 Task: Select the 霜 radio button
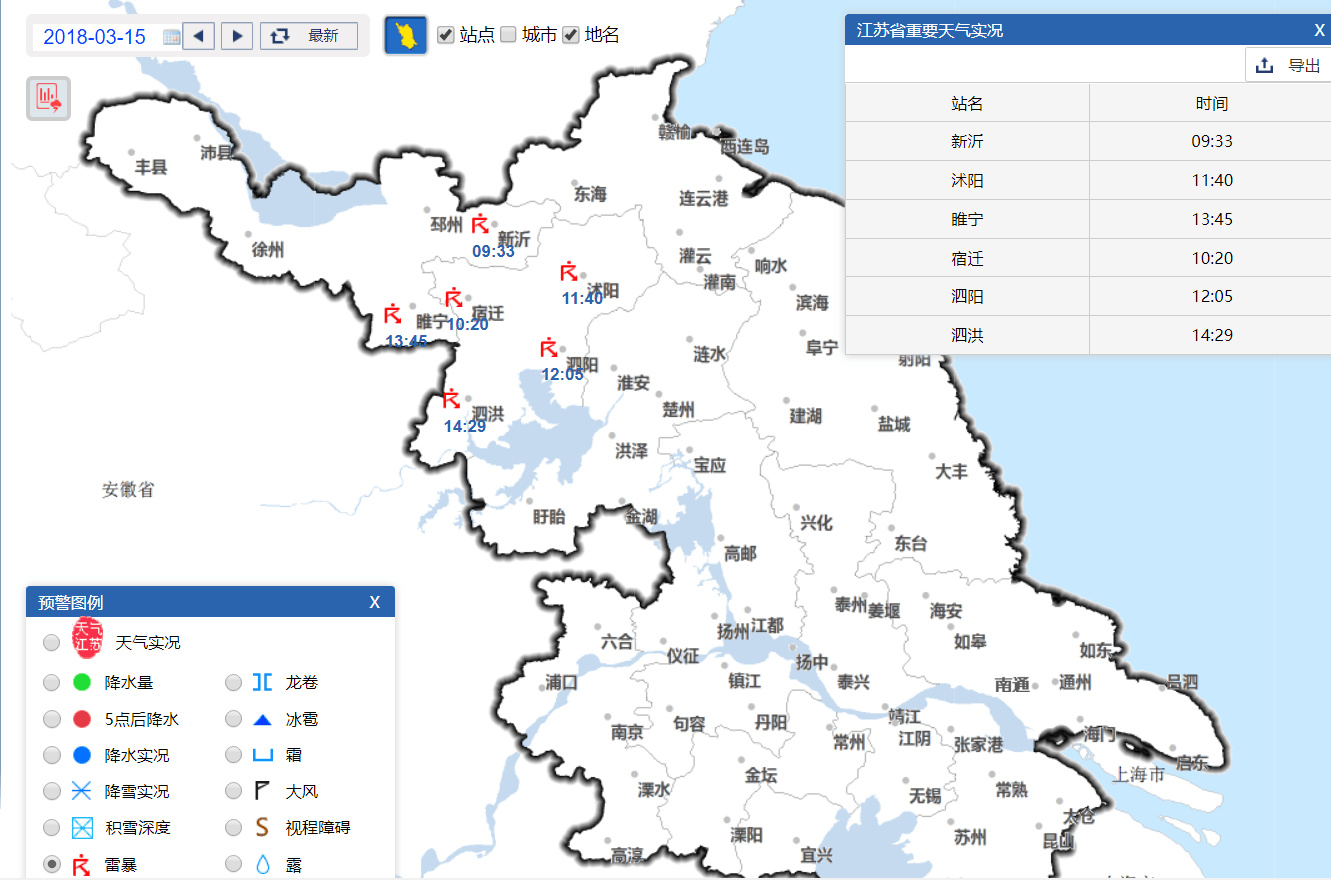tap(233, 755)
